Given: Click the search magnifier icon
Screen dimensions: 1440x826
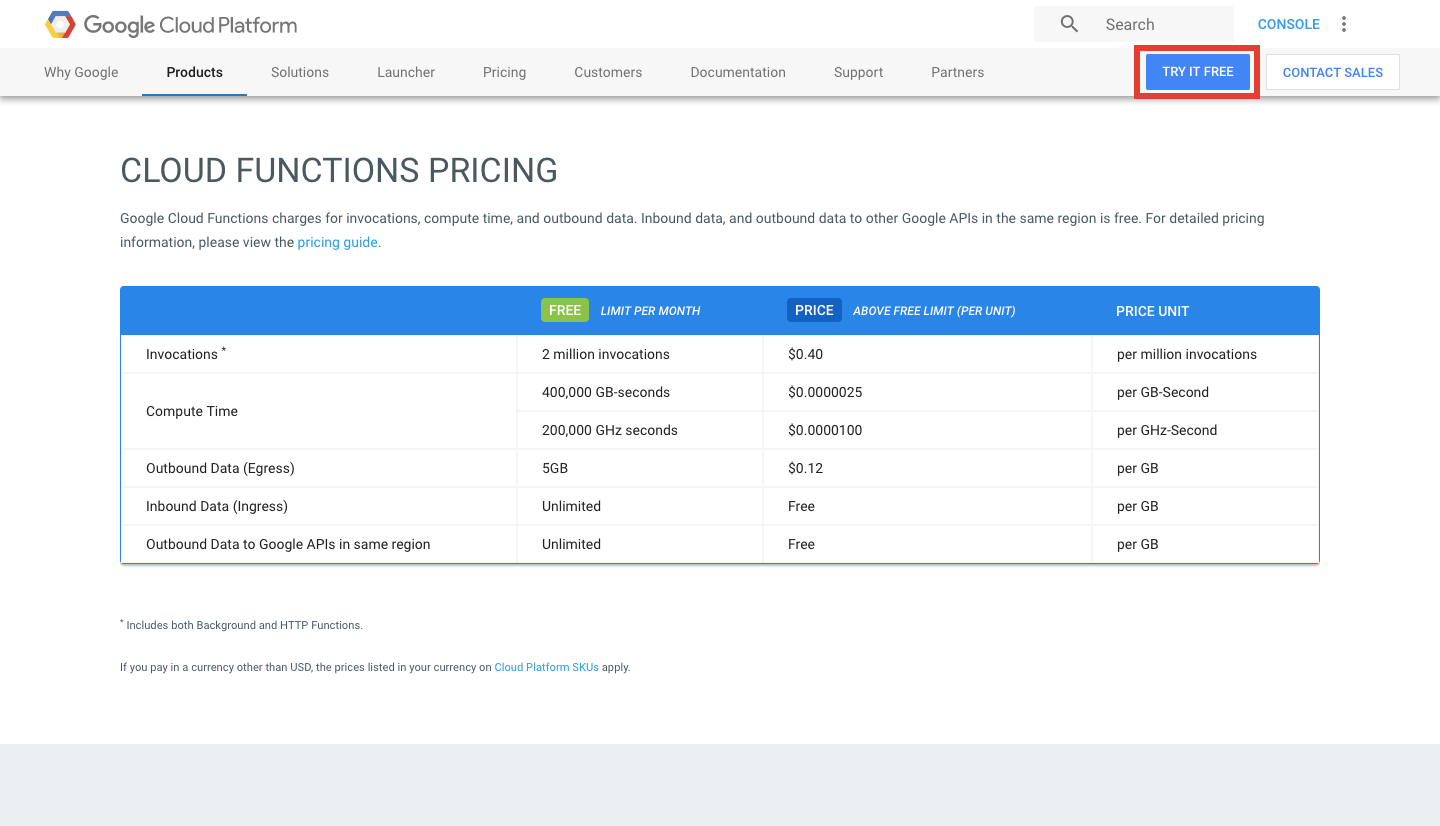Looking at the screenshot, I should pyautogui.click(x=1068, y=23).
